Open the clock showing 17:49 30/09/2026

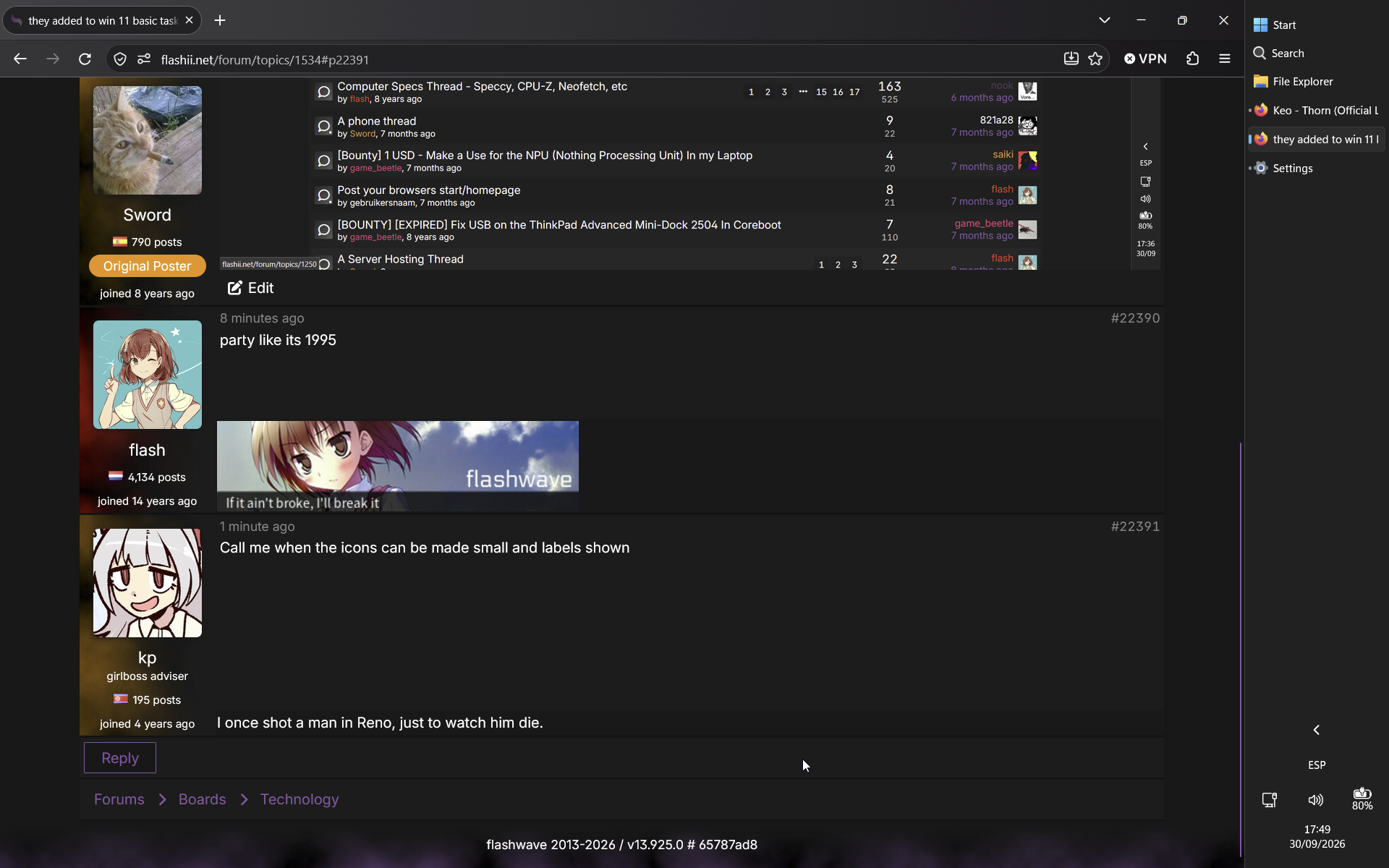click(x=1317, y=837)
